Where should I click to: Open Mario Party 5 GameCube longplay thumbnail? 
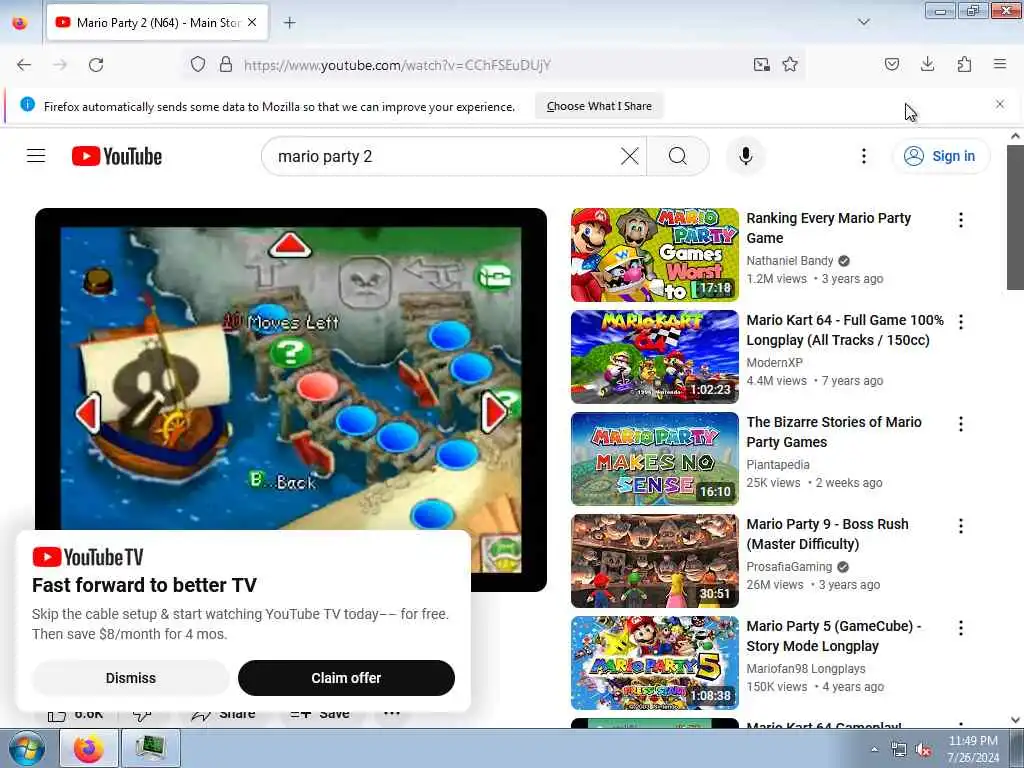click(654, 663)
